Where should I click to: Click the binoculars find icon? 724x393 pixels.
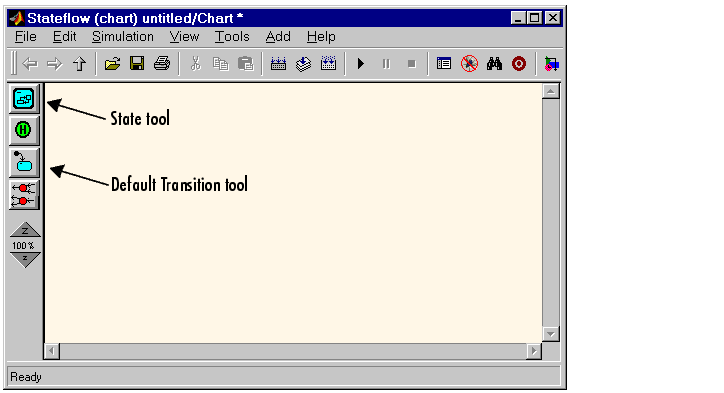494,64
